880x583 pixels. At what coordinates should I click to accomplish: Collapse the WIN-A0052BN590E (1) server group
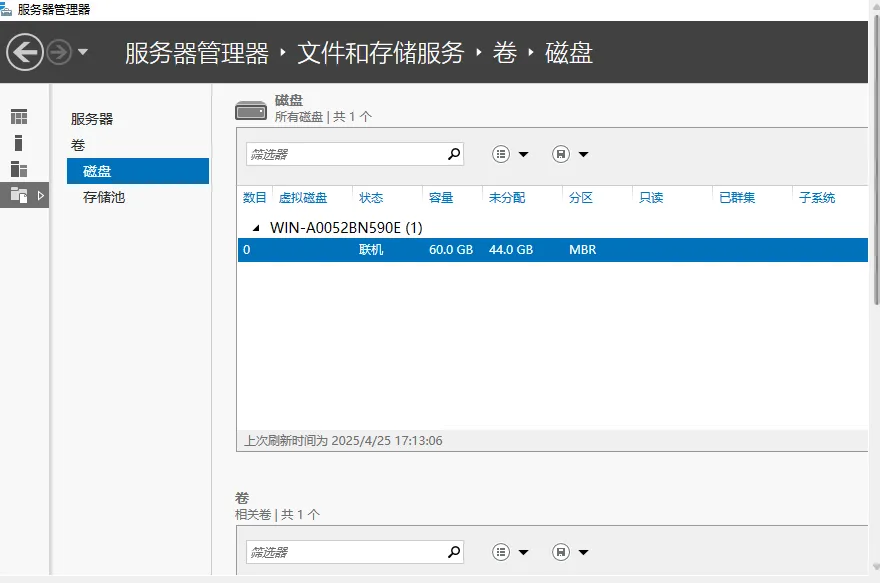pyautogui.click(x=256, y=228)
